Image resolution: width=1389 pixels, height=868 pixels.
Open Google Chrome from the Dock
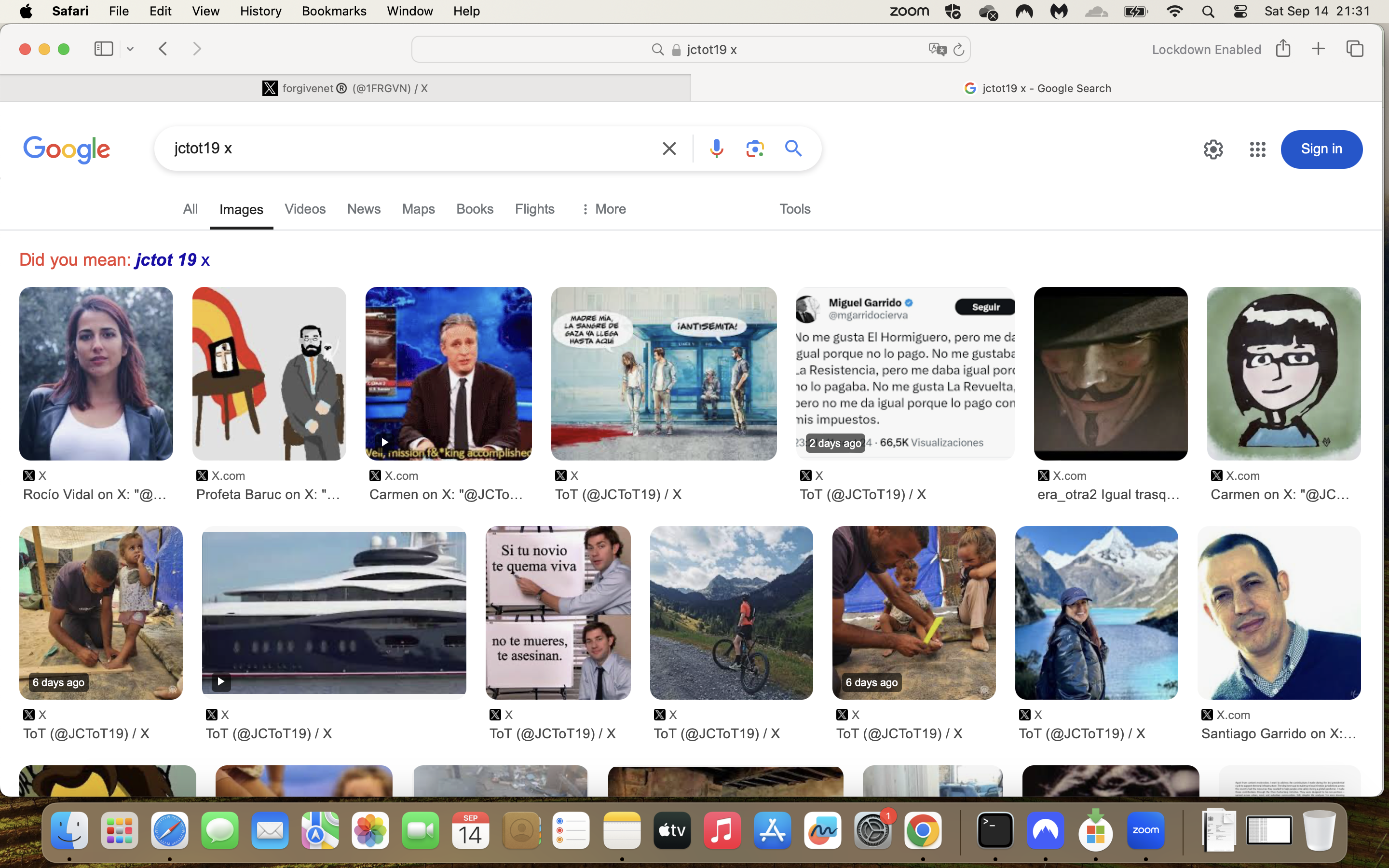click(923, 830)
